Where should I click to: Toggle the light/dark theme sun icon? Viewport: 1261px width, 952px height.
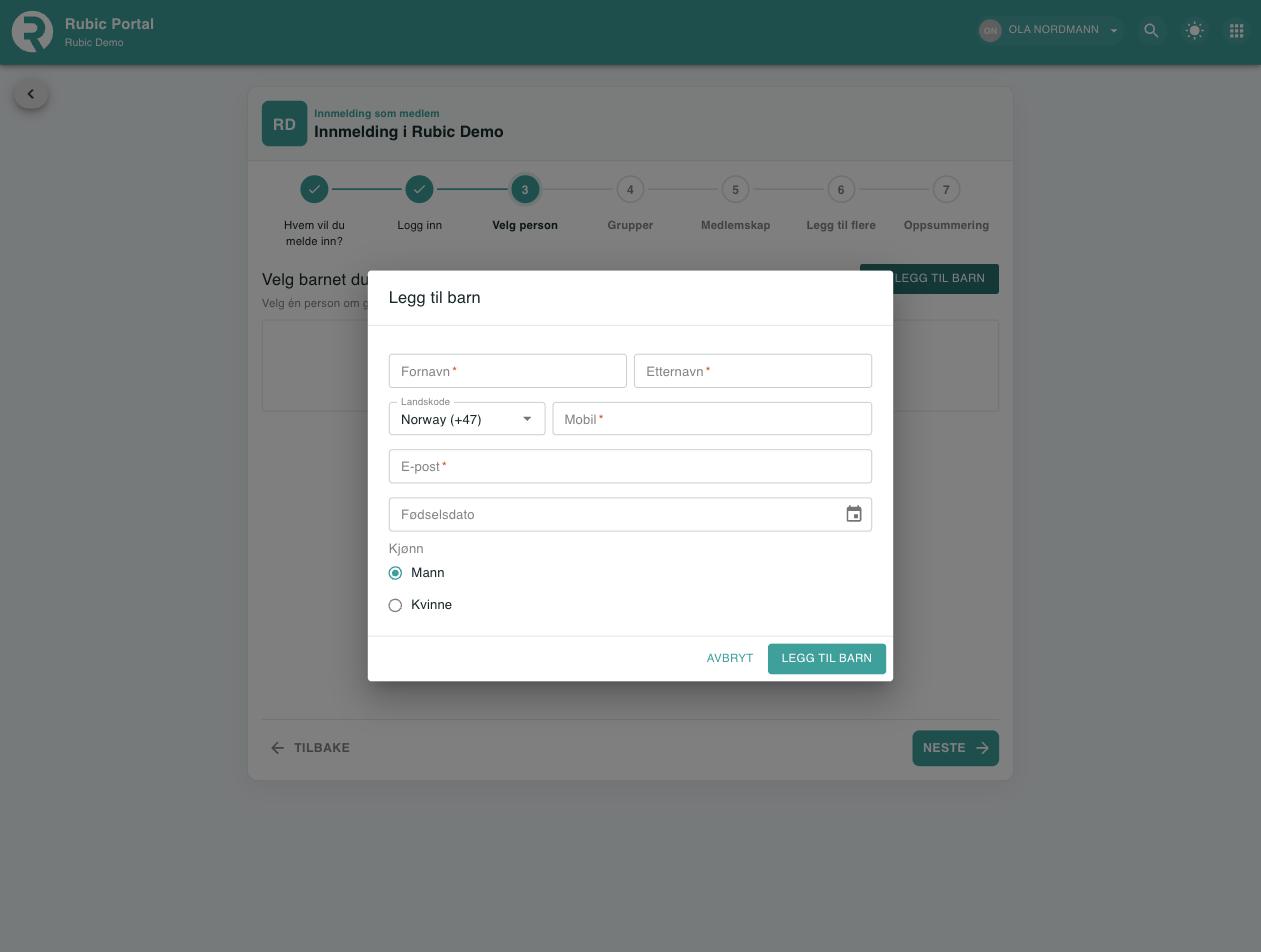coord(1194,31)
